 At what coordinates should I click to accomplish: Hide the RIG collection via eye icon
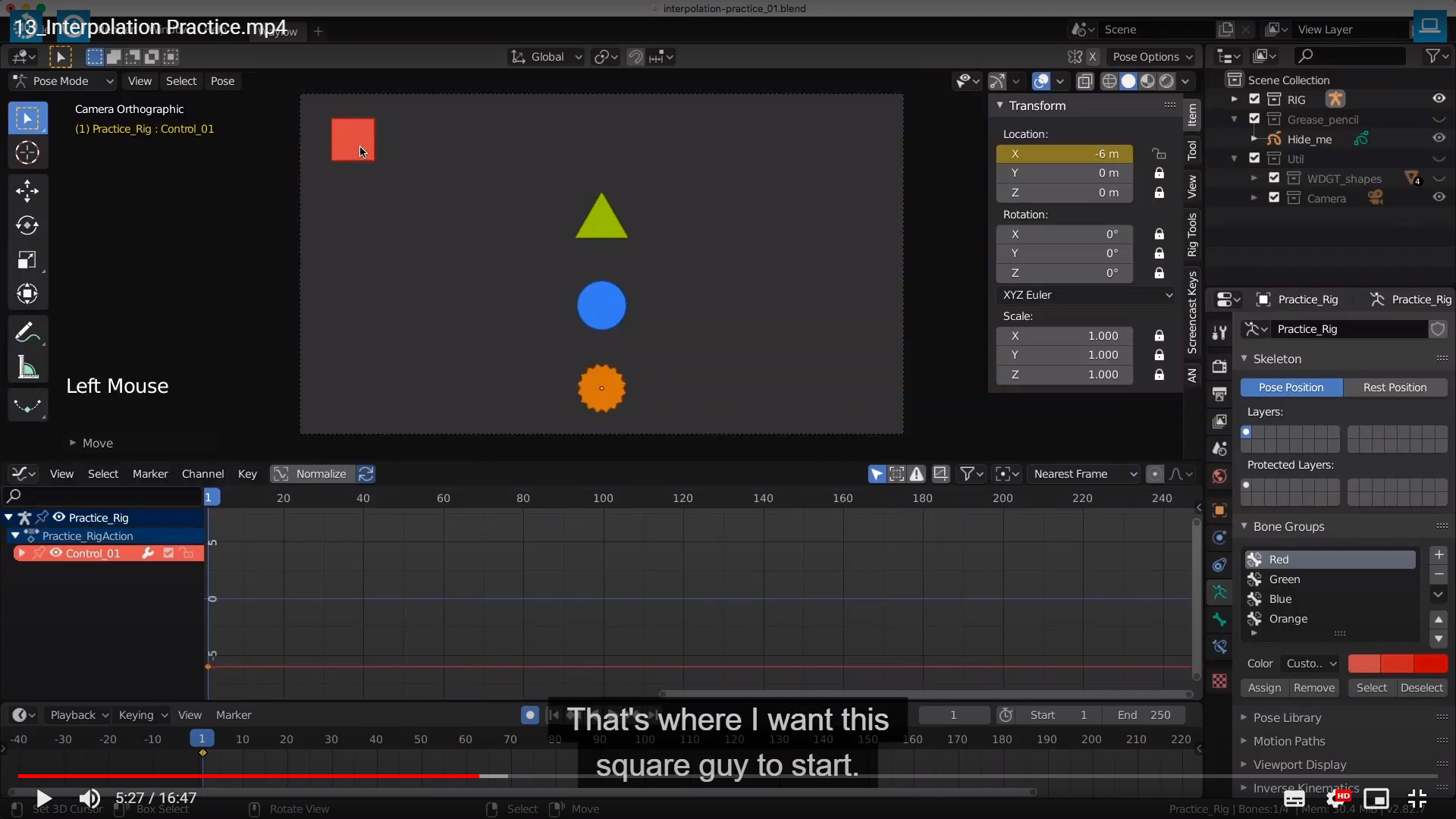click(x=1439, y=99)
